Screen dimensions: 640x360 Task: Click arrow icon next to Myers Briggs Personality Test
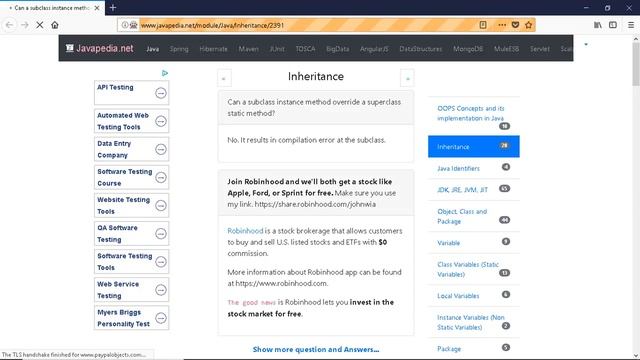[161, 318]
